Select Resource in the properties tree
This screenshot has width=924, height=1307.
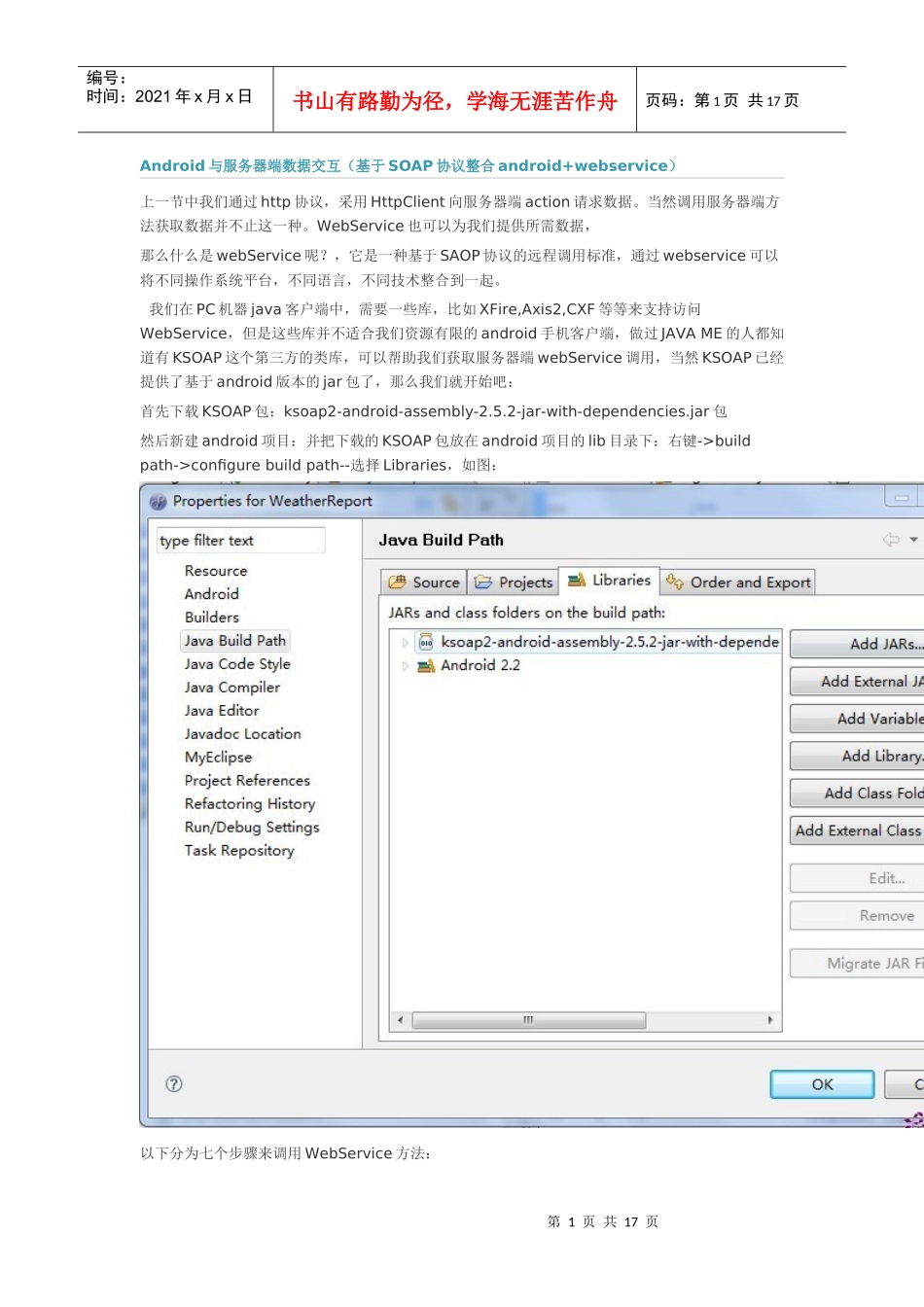(x=216, y=571)
